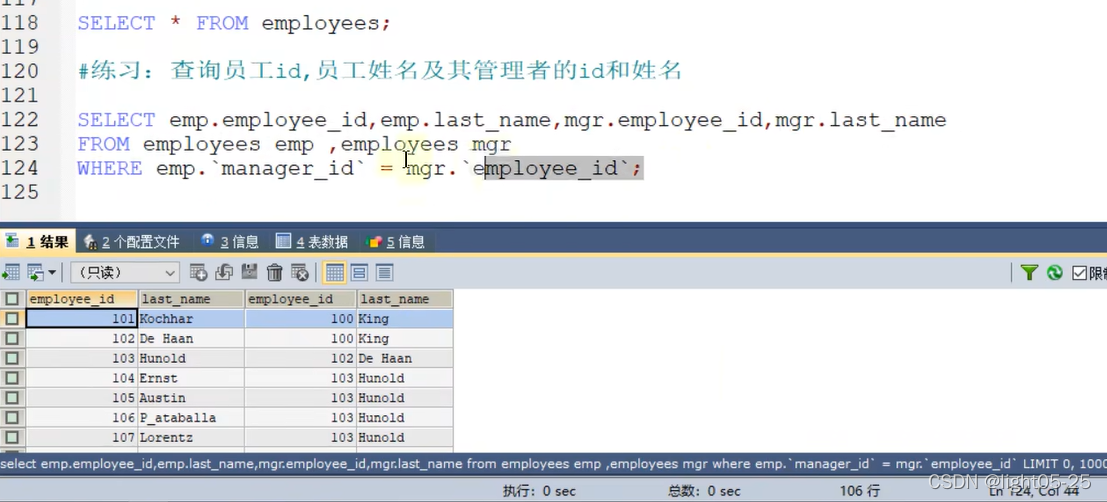Check the row checkbox for Ernst

[12, 378]
